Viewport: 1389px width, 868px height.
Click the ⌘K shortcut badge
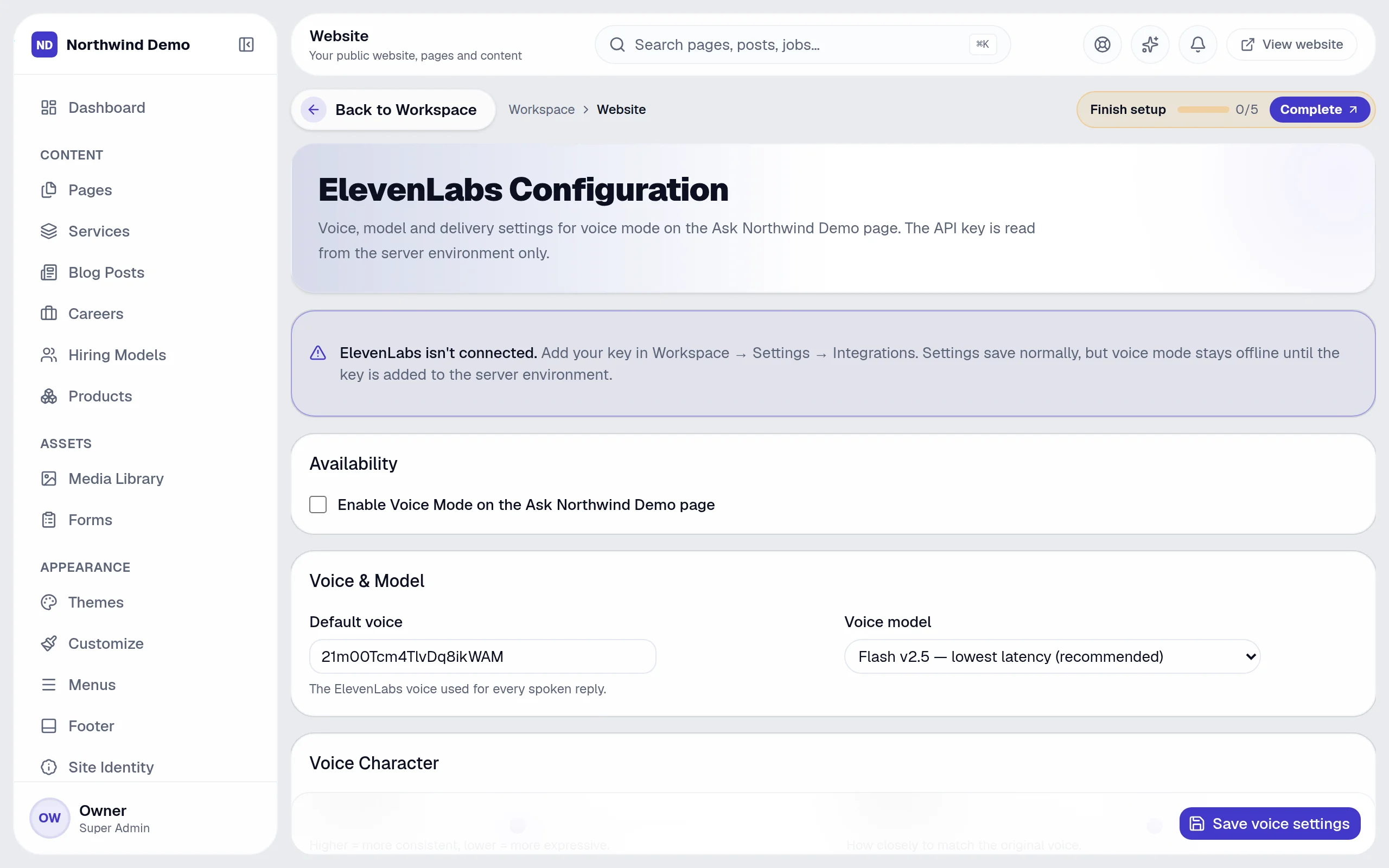pyautogui.click(x=983, y=44)
